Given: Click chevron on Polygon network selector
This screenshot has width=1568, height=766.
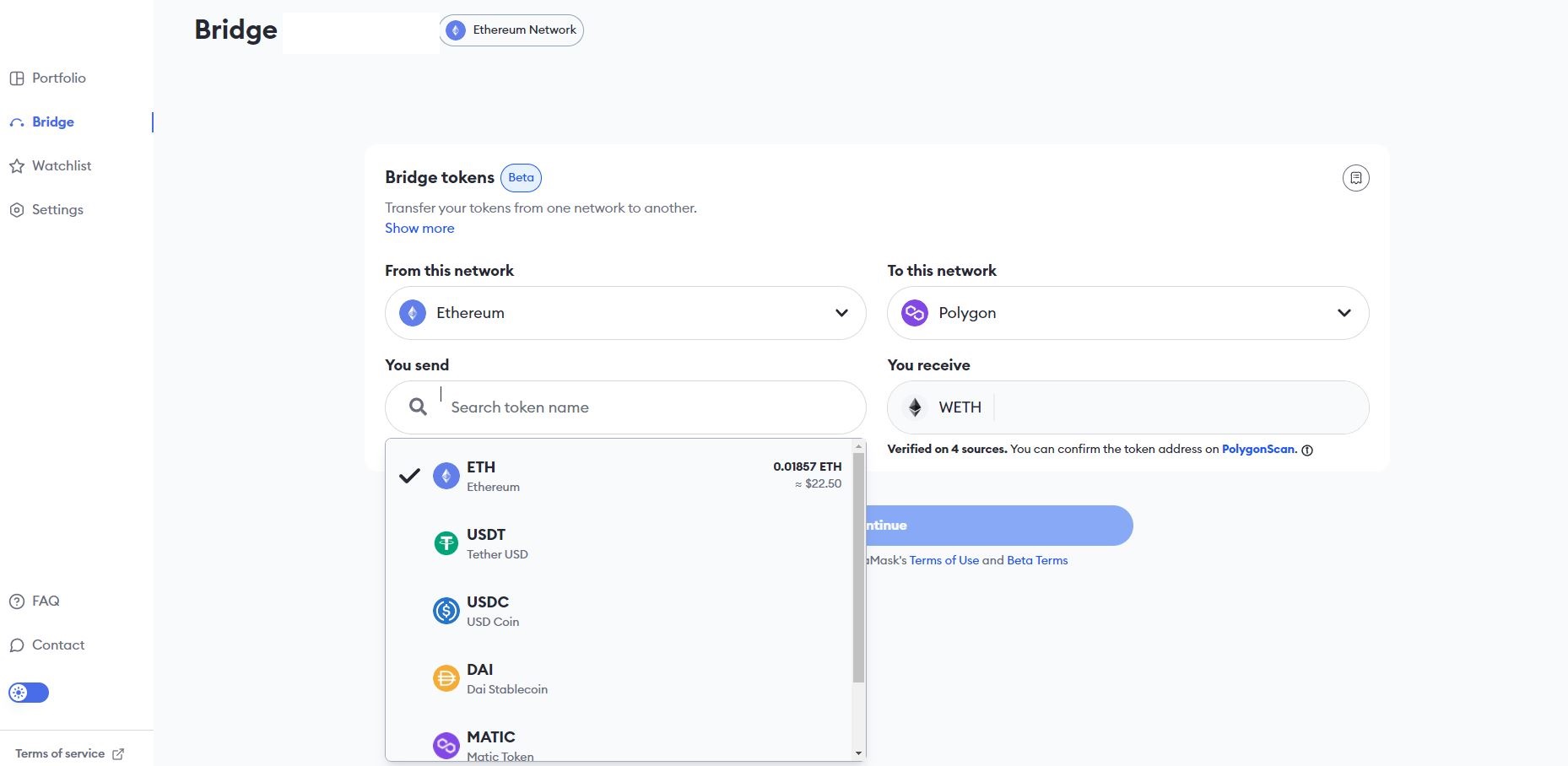Looking at the screenshot, I should (x=1344, y=313).
